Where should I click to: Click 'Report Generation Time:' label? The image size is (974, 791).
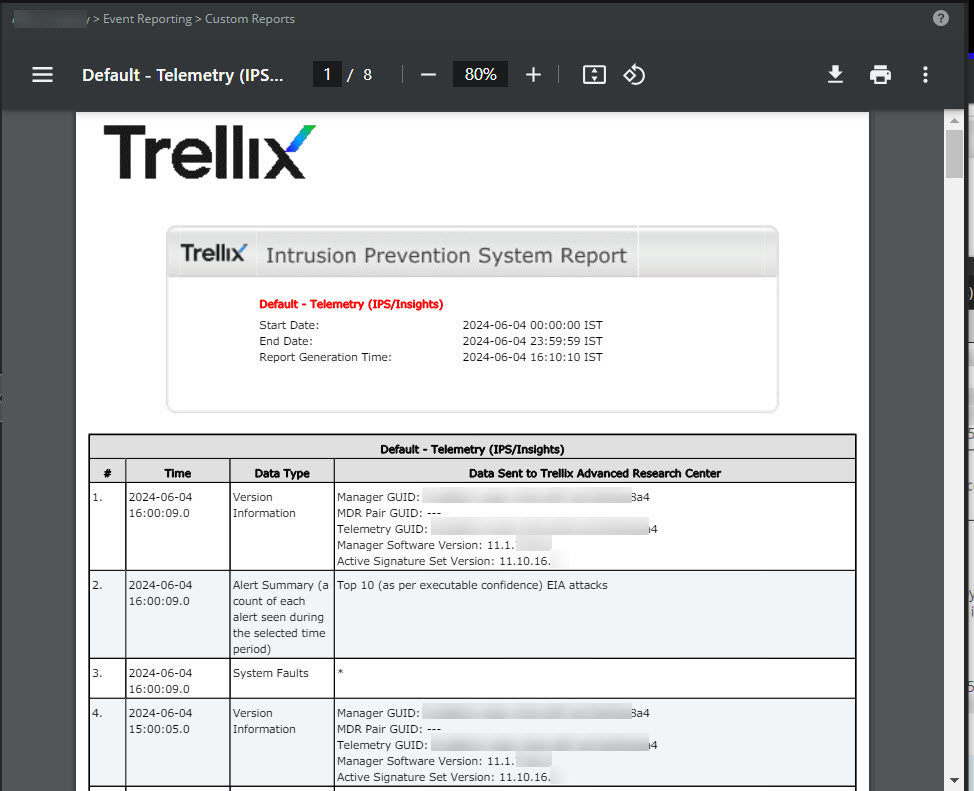click(x=325, y=357)
